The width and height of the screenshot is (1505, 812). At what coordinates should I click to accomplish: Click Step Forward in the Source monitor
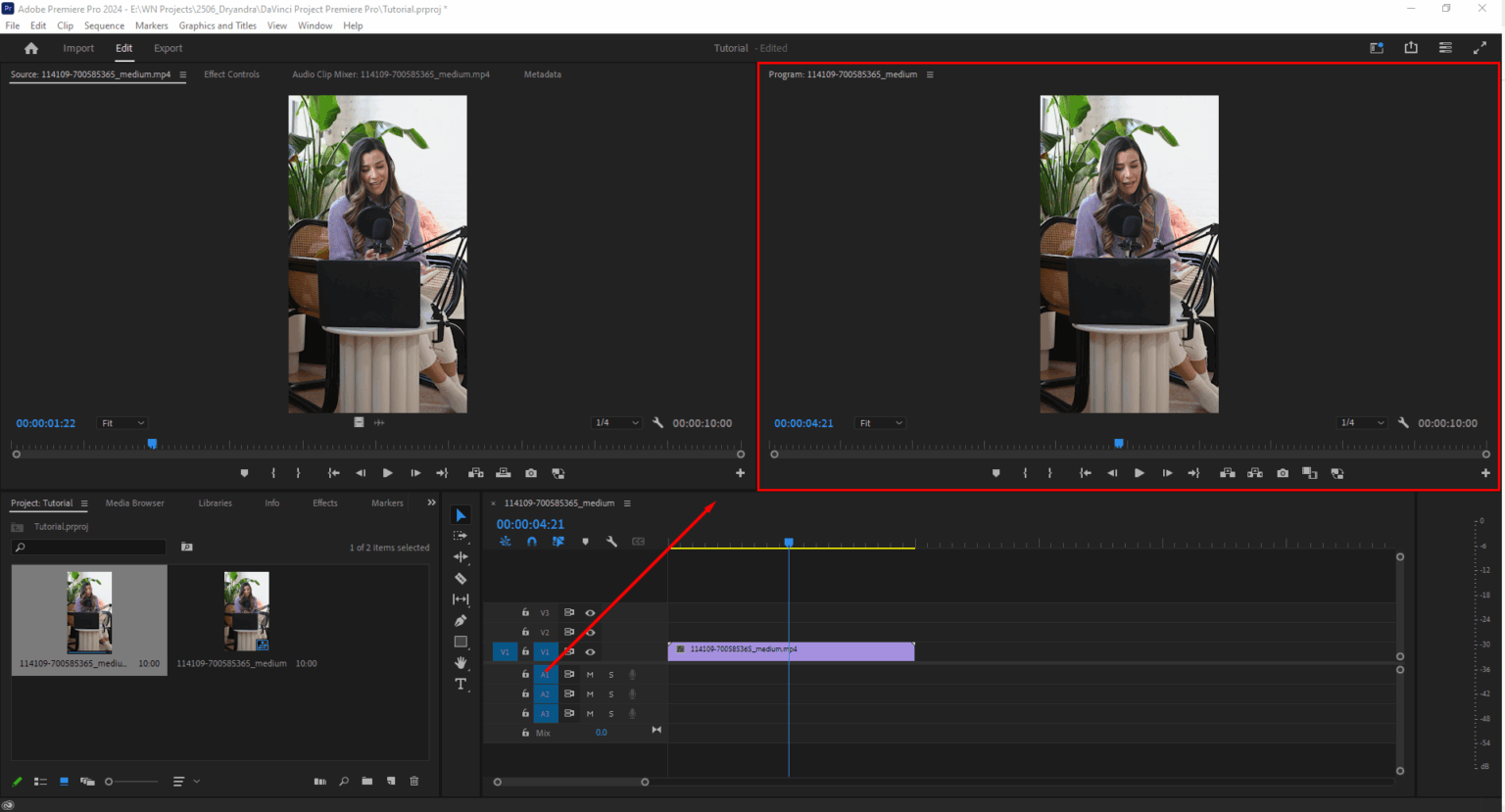(x=414, y=473)
